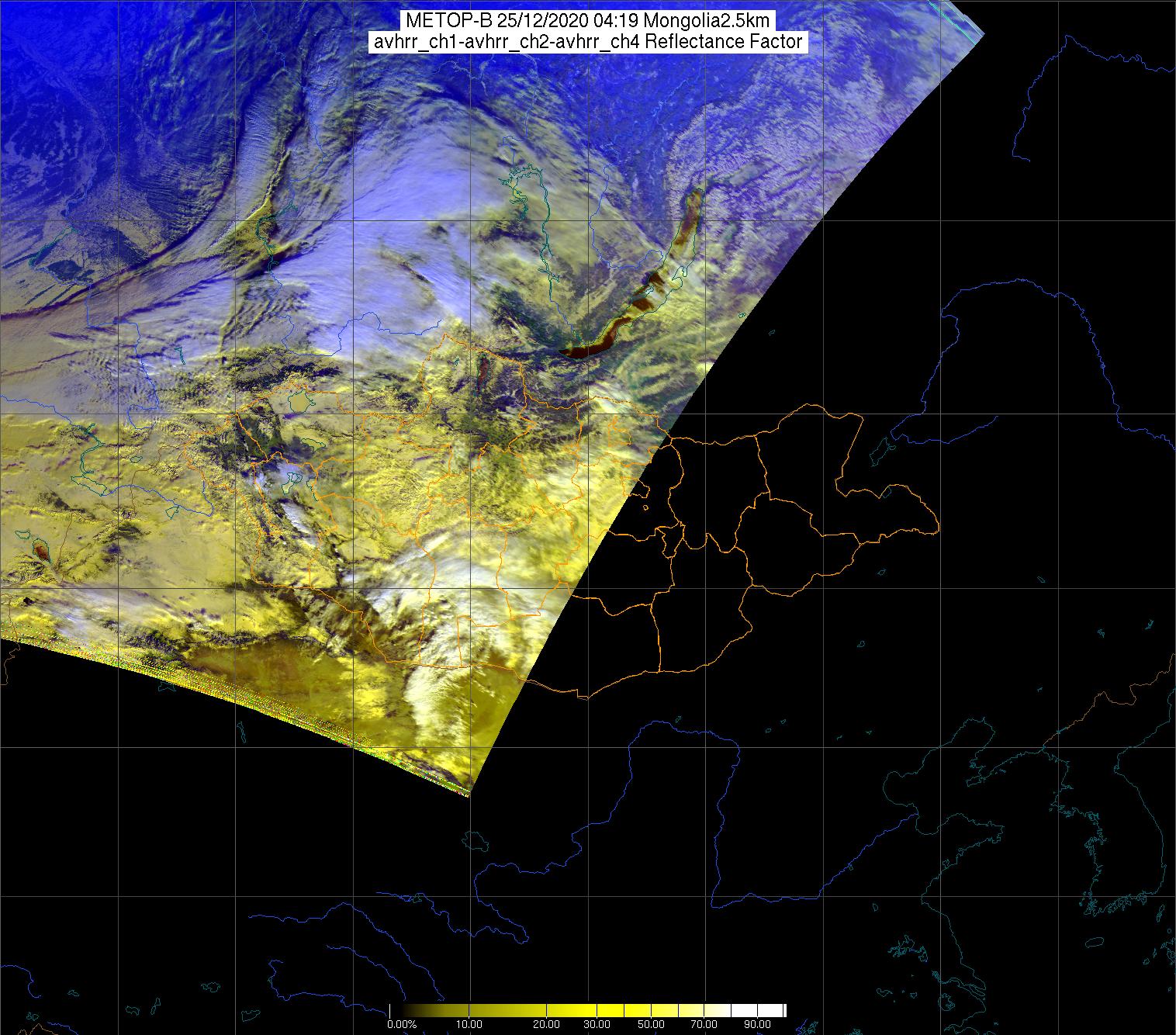Click the "90.00" colorbar label
Screen dimensions: 1176x1035
pos(757,1024)
